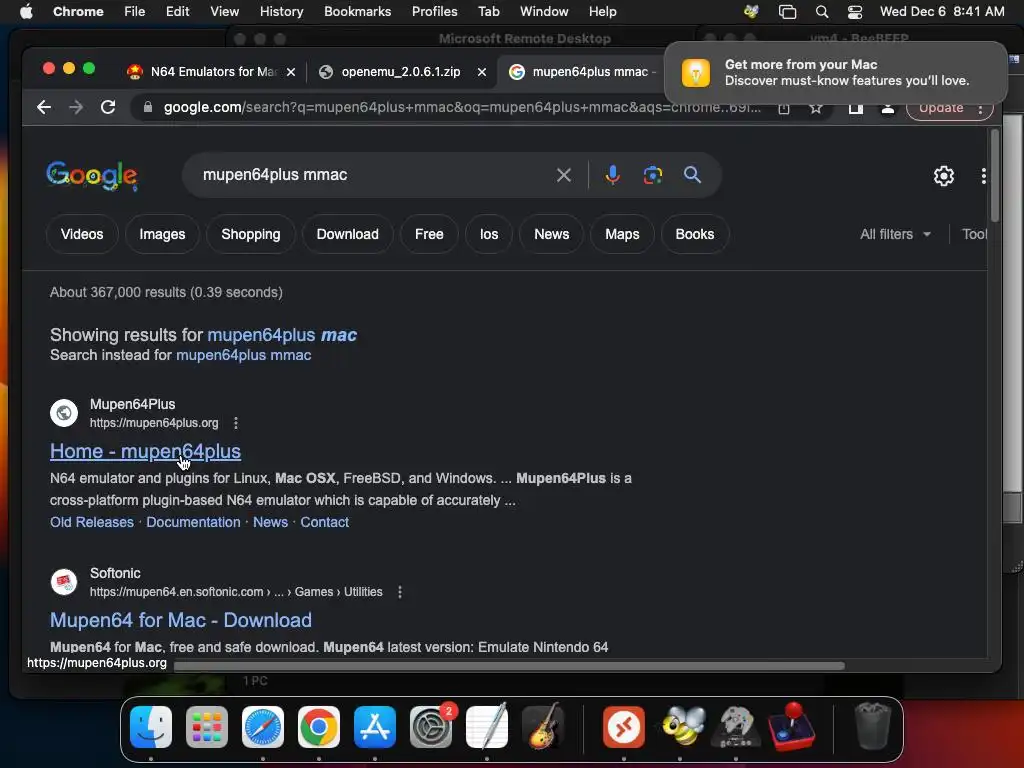Open Spotlight search in the menu bar
The image size is (1024, 768).
pyautogui.click(x=822, y=12)
